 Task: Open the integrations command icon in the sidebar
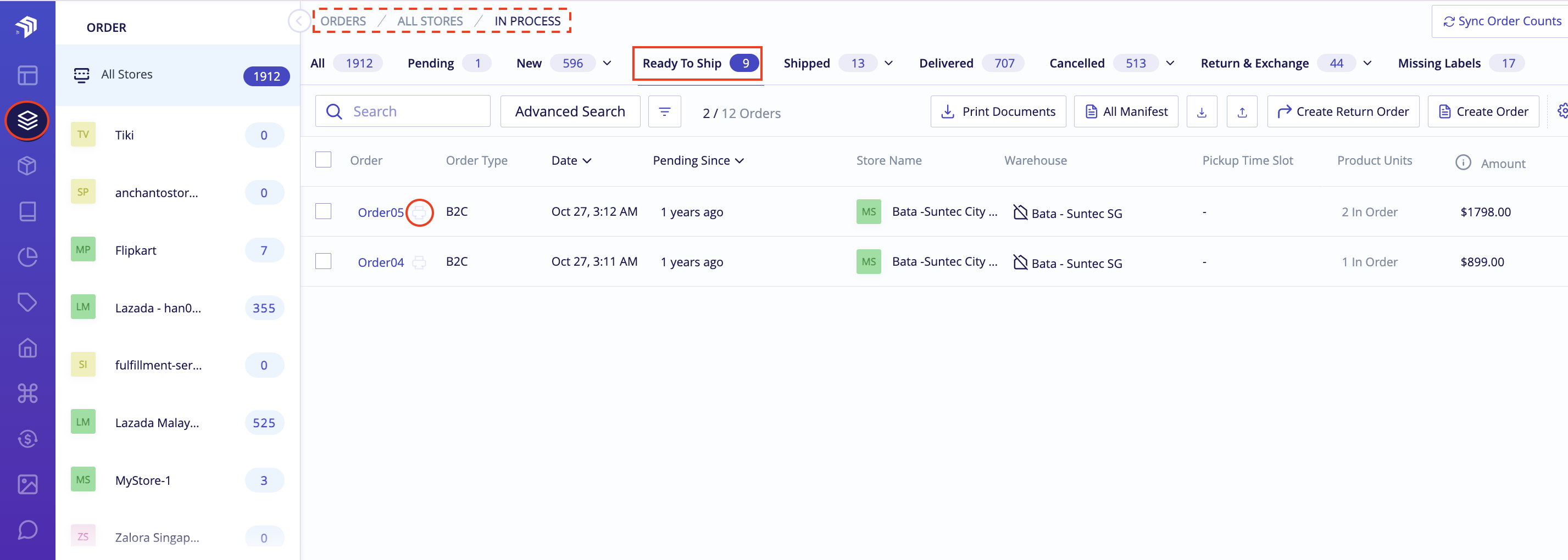click(27, 394)
